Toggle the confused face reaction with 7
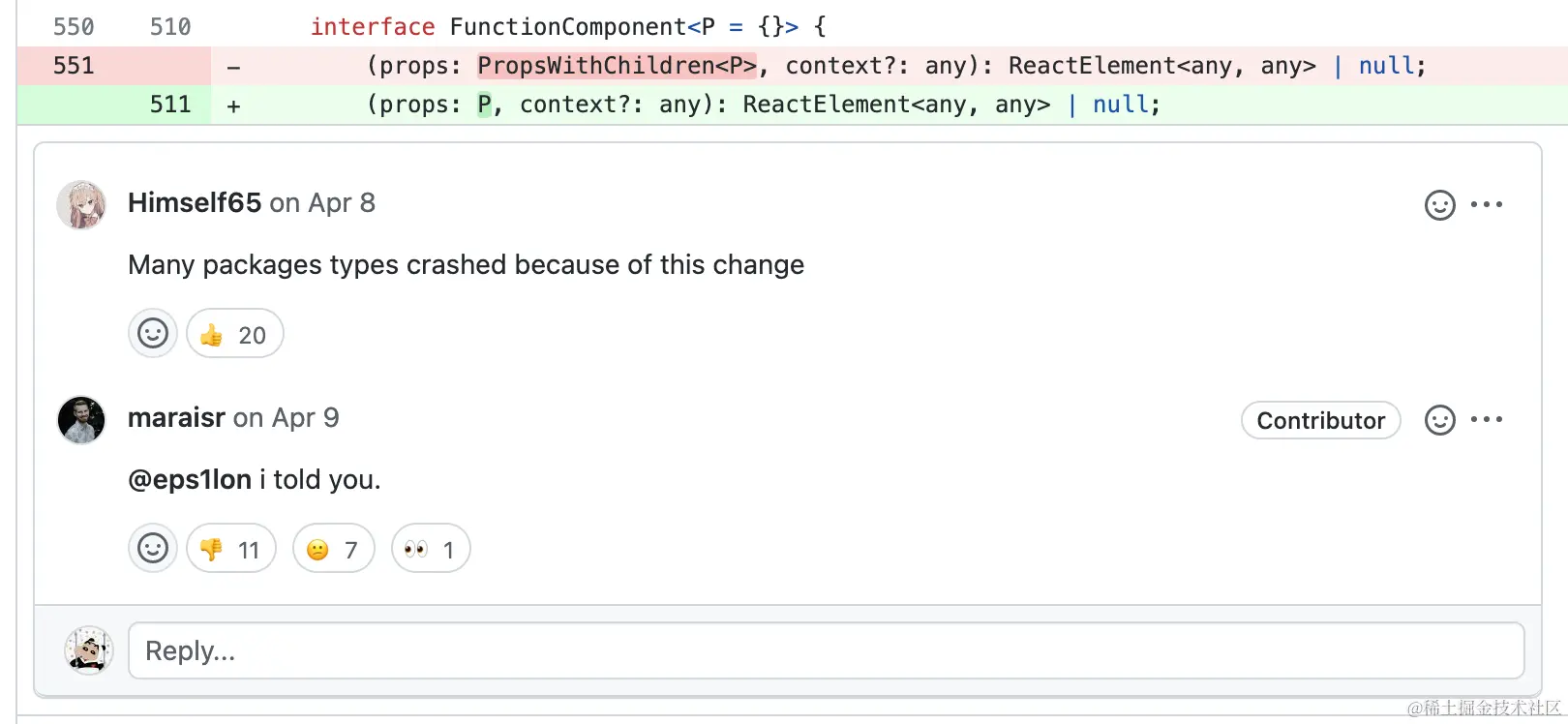The width and height of the screenshot is (1568, 724). click(x=333, y=549)
